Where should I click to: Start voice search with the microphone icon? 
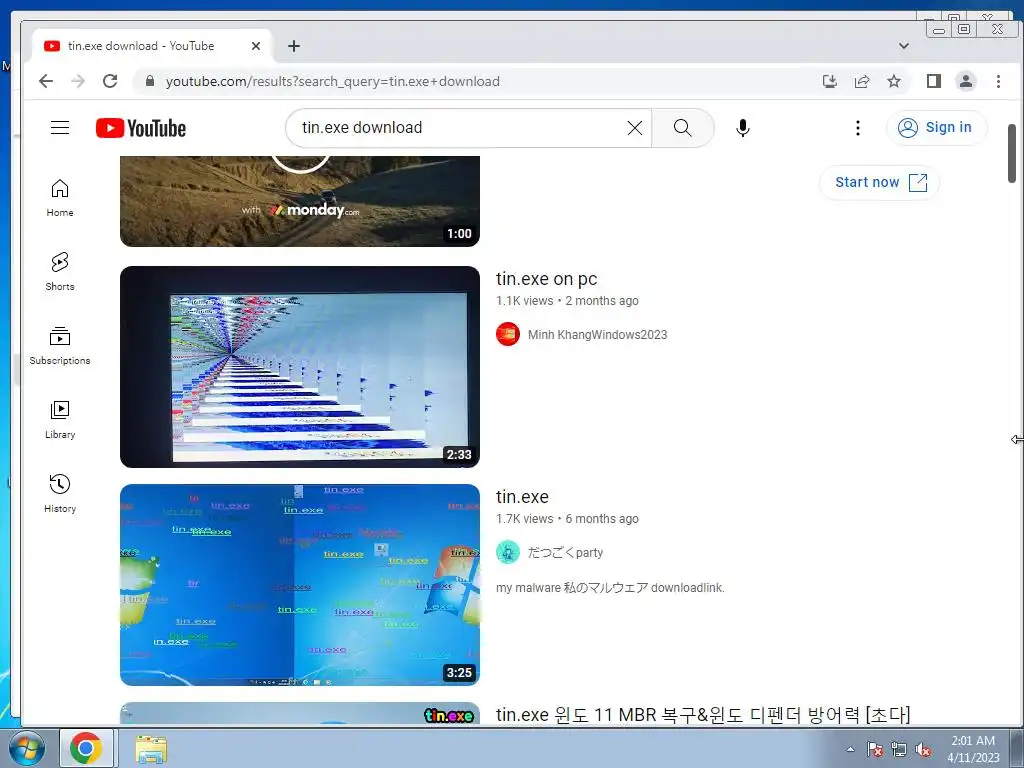coord(743,128)
